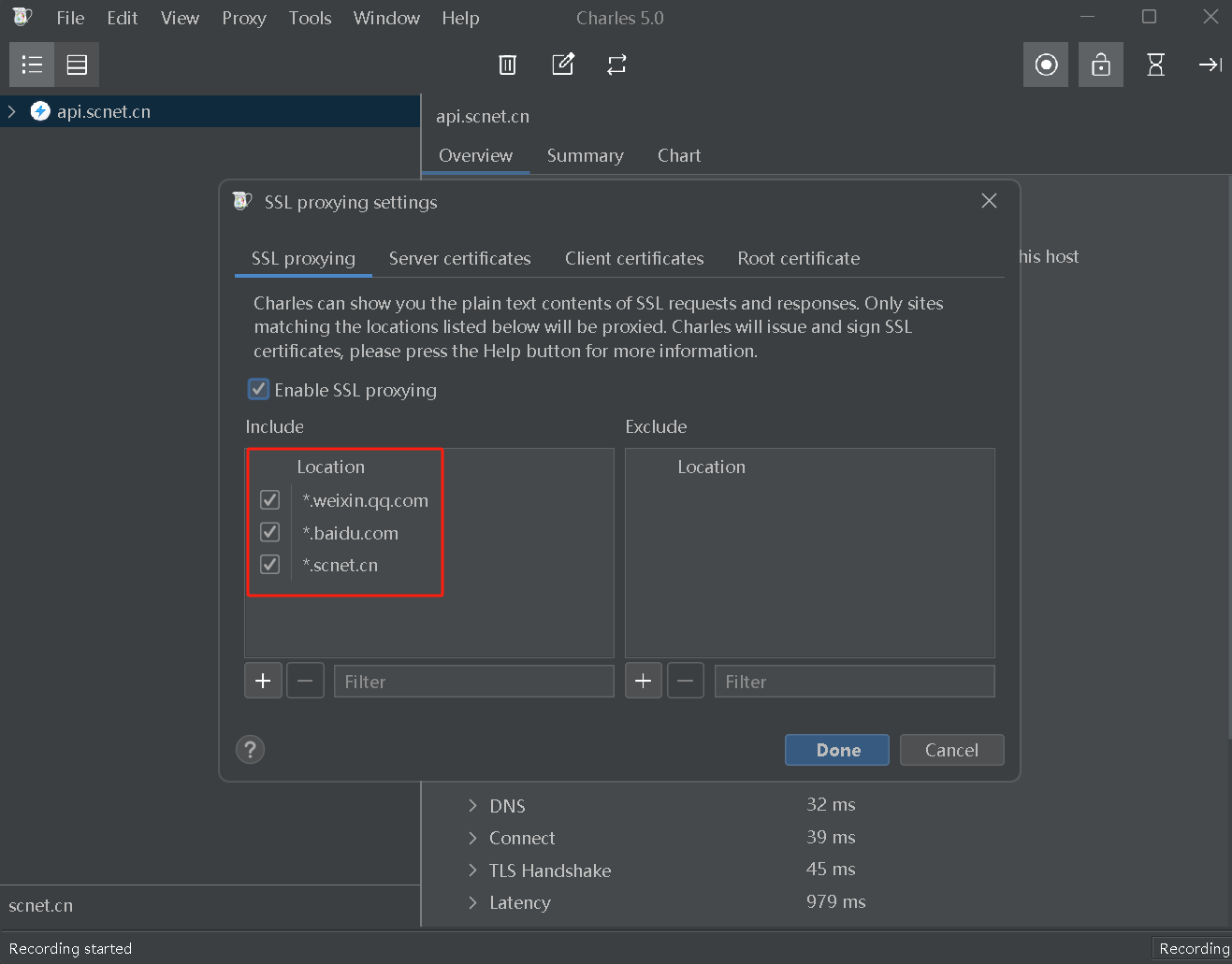The height and width of the screenshot is (964, 1232).
Task: Toggle throttling hourglass icon
Action: tap(1156, 65)
